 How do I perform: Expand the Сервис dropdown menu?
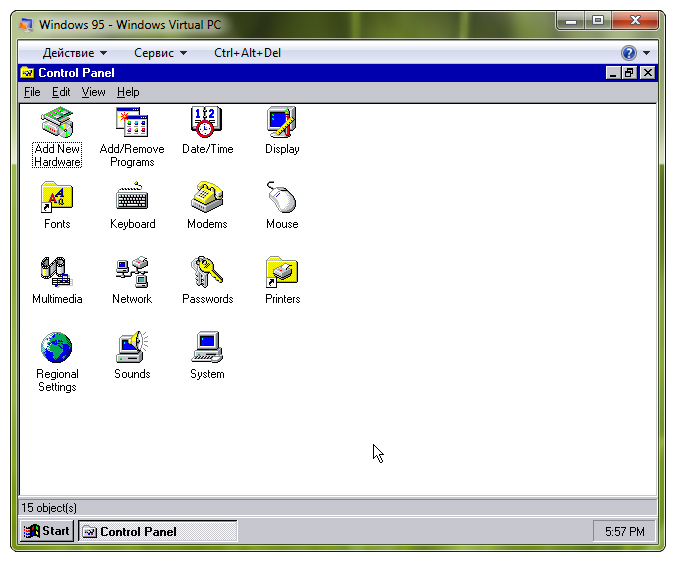[160, 53]
